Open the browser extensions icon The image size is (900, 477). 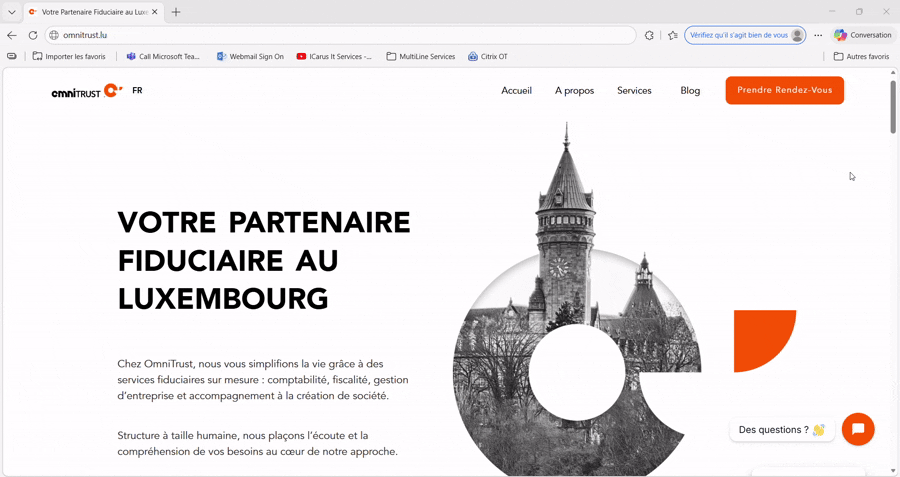click(x=649, y=35)
